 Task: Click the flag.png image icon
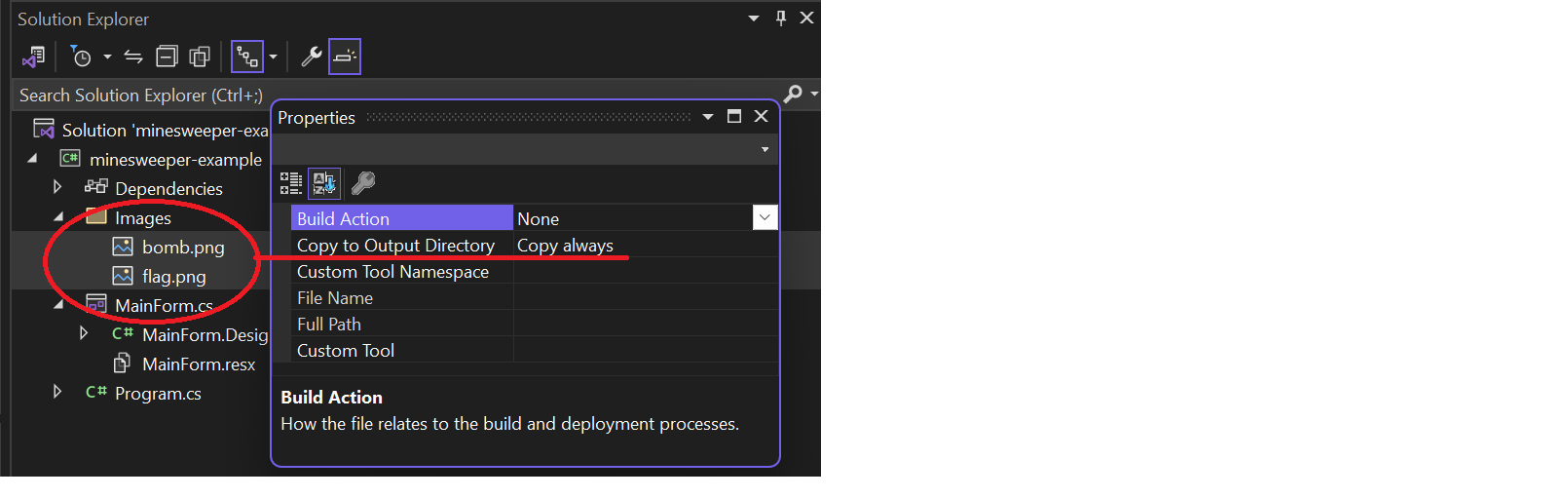[123, 275]
